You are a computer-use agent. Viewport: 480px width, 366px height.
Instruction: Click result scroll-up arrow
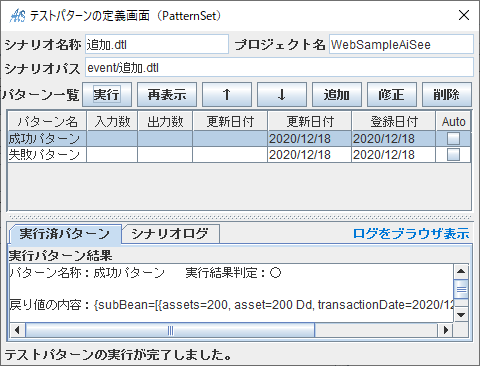click(461, 271)
